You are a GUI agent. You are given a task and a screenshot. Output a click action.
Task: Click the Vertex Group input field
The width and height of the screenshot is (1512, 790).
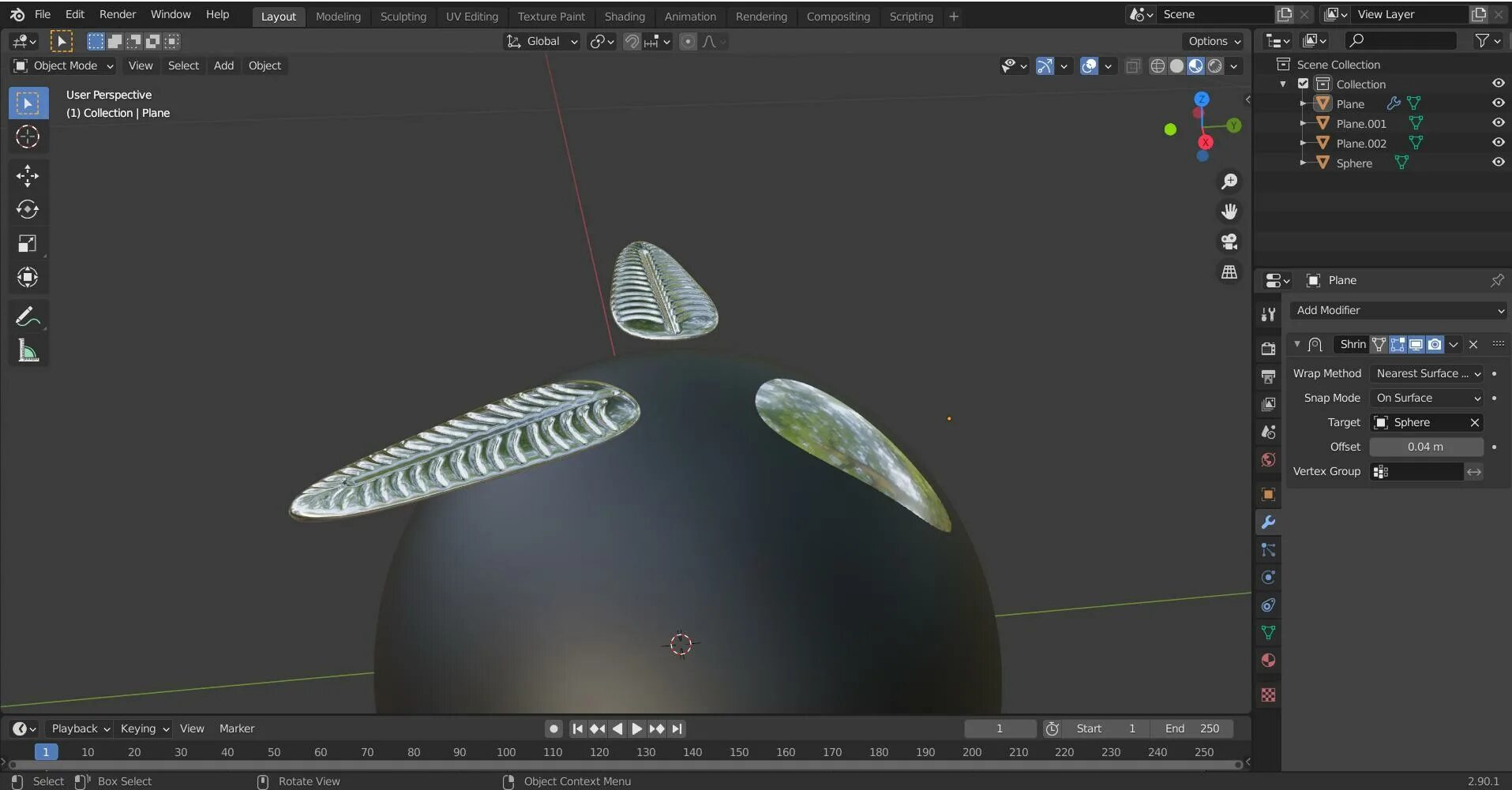pos(1417,471)
